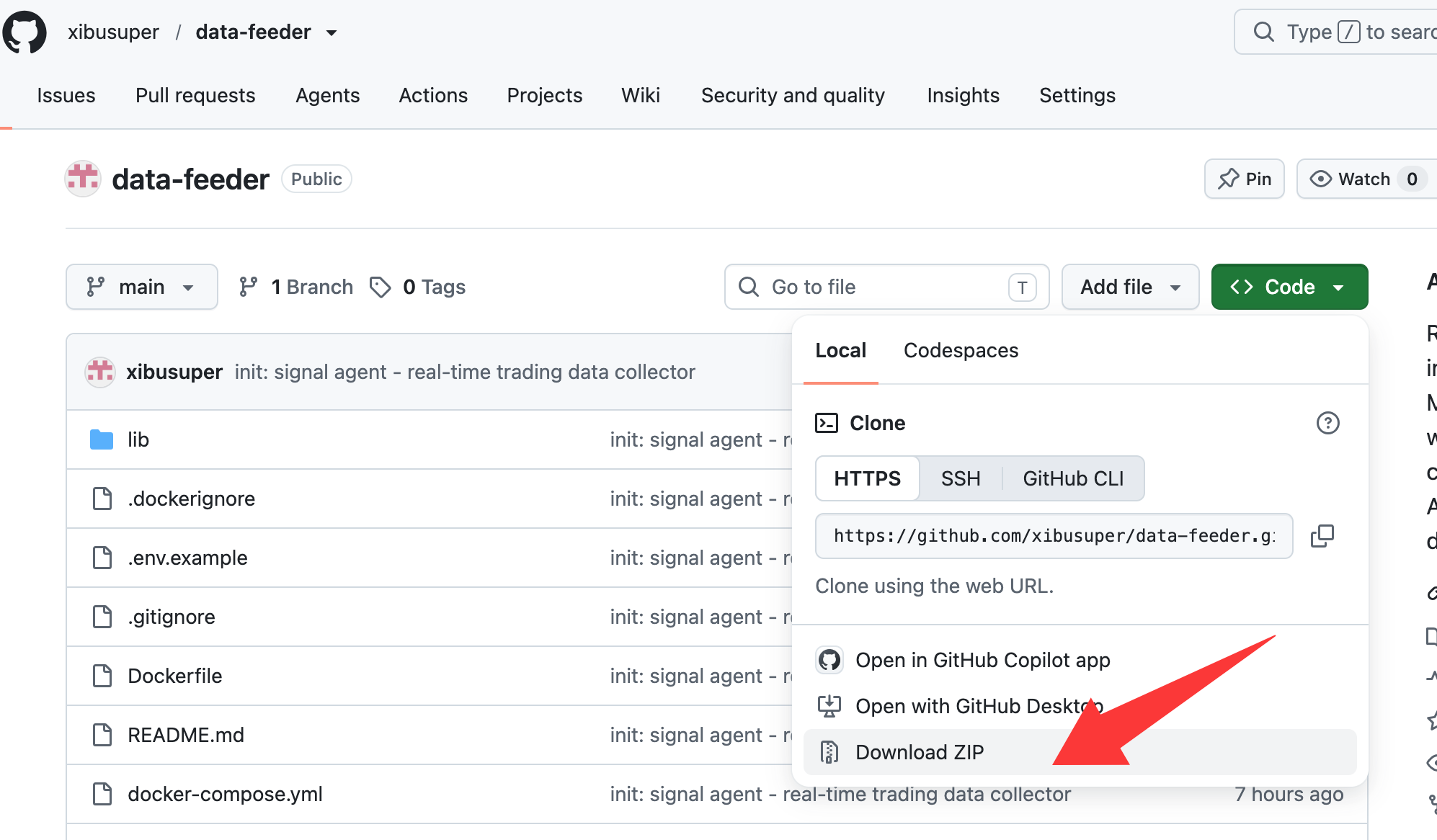Open the data-feeder breadcrumb link
The image size is (1437, 840).
click(253, 32)
